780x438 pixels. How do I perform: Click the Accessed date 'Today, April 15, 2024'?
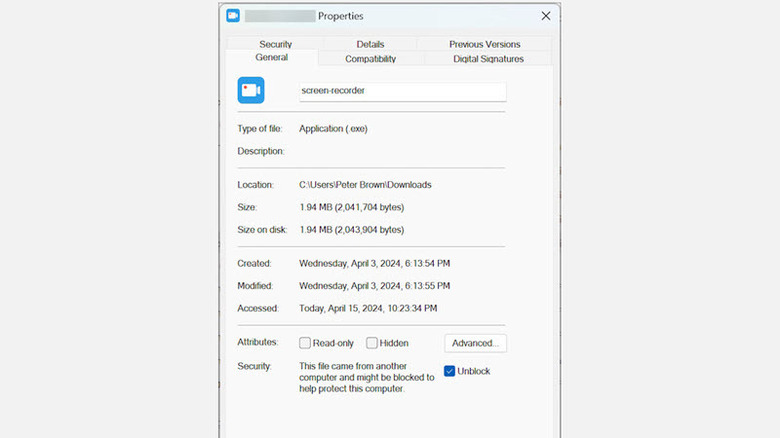[368, 308]
